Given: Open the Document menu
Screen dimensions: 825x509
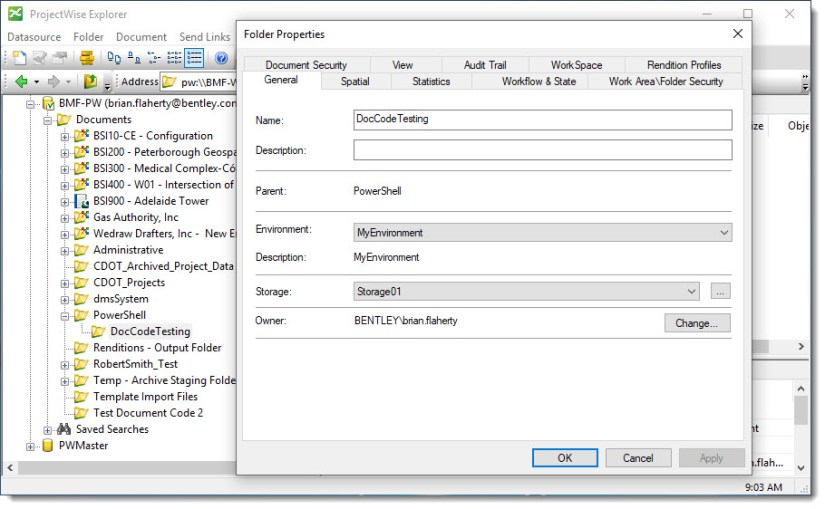Looking at the screenshot, I should [141, 37].
